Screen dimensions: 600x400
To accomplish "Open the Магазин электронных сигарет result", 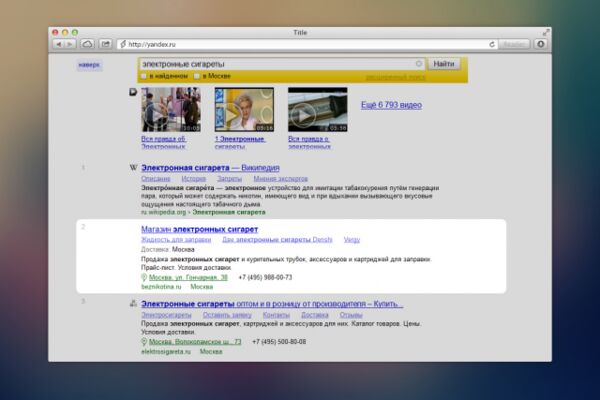I will (199, 229).
